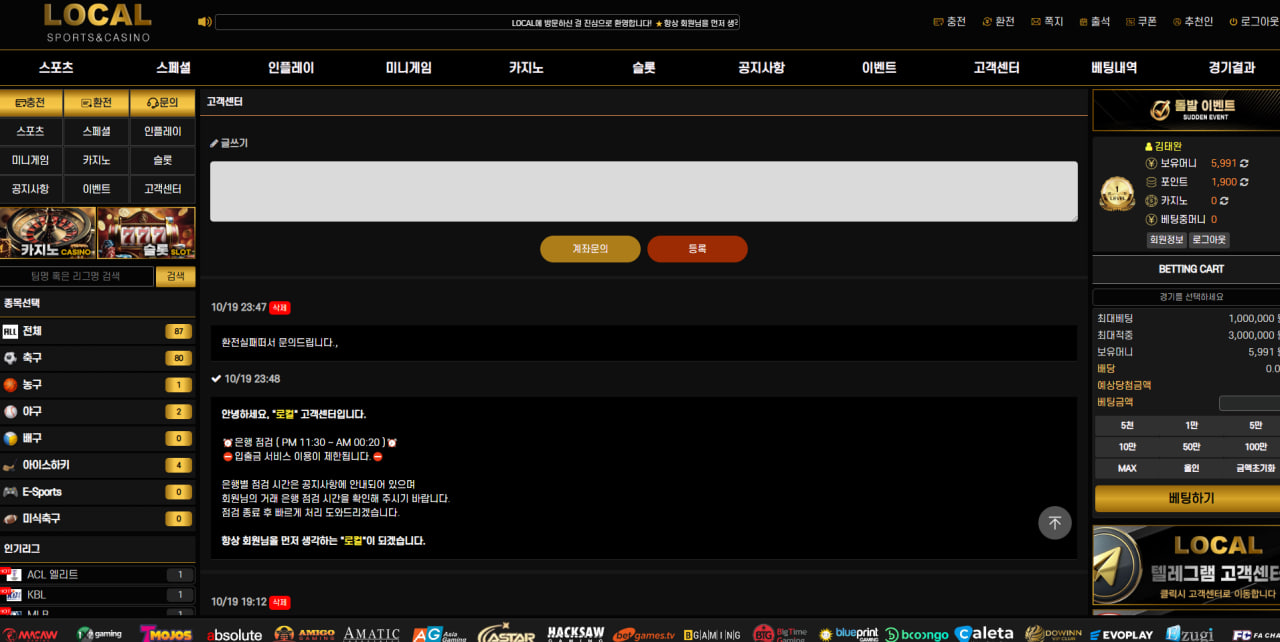1280x642 pixels.
Task: Click the speaker announcement icon
Action: click(x=204, y=22)
